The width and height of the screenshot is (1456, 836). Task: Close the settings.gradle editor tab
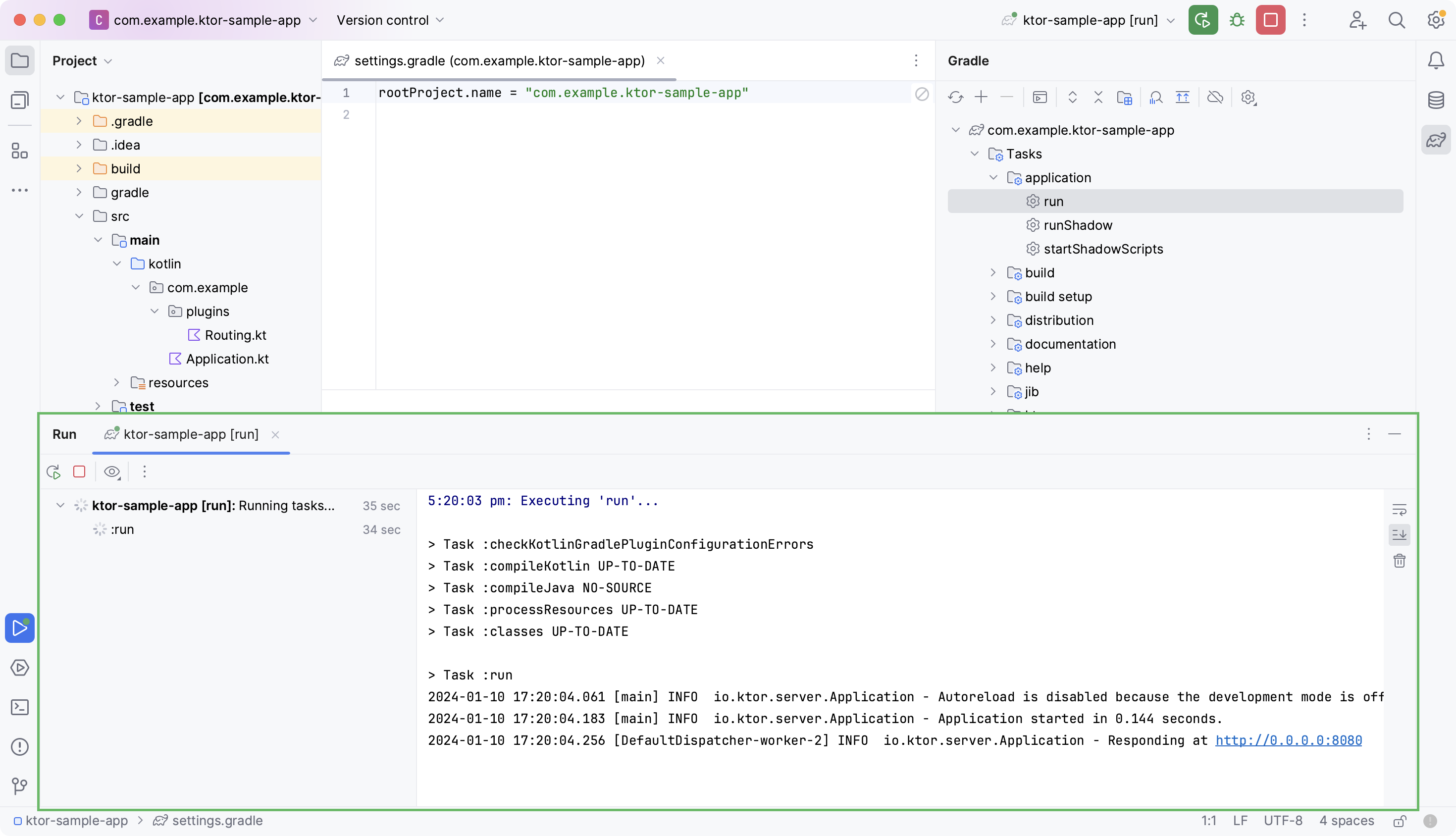[661, 60]
